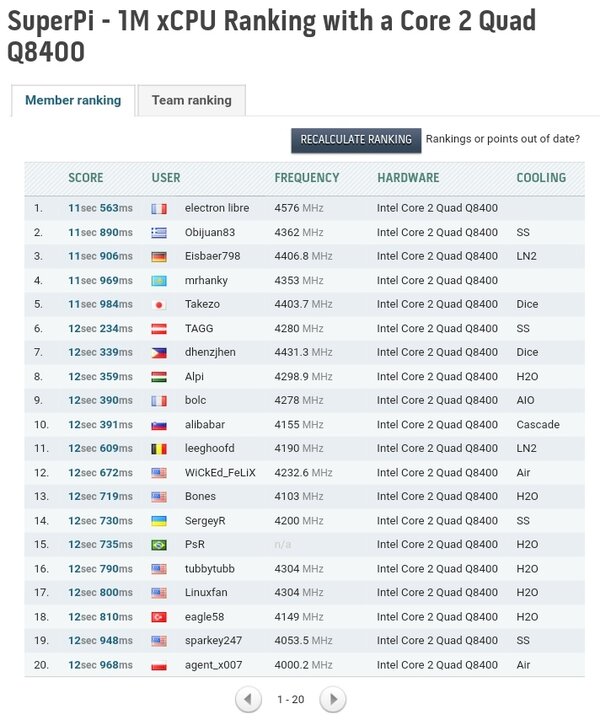Viewport: 611px width, 720px height.
Task: Click the Recalculate Ranking button
Action: coord(356,140)
